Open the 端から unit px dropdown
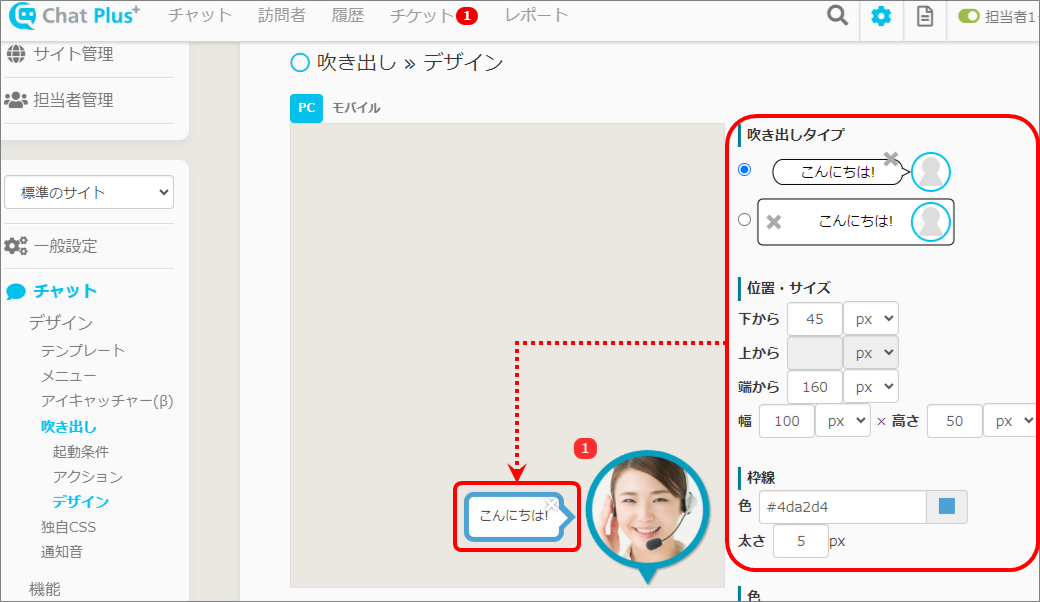 click(870, 386)
